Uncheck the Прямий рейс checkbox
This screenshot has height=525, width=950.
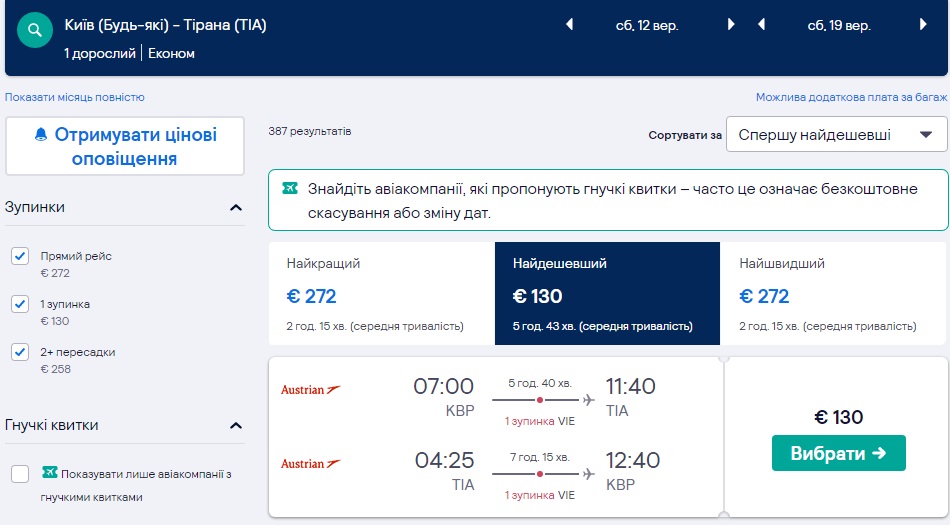pyautogui.click(x=20, y=257)
